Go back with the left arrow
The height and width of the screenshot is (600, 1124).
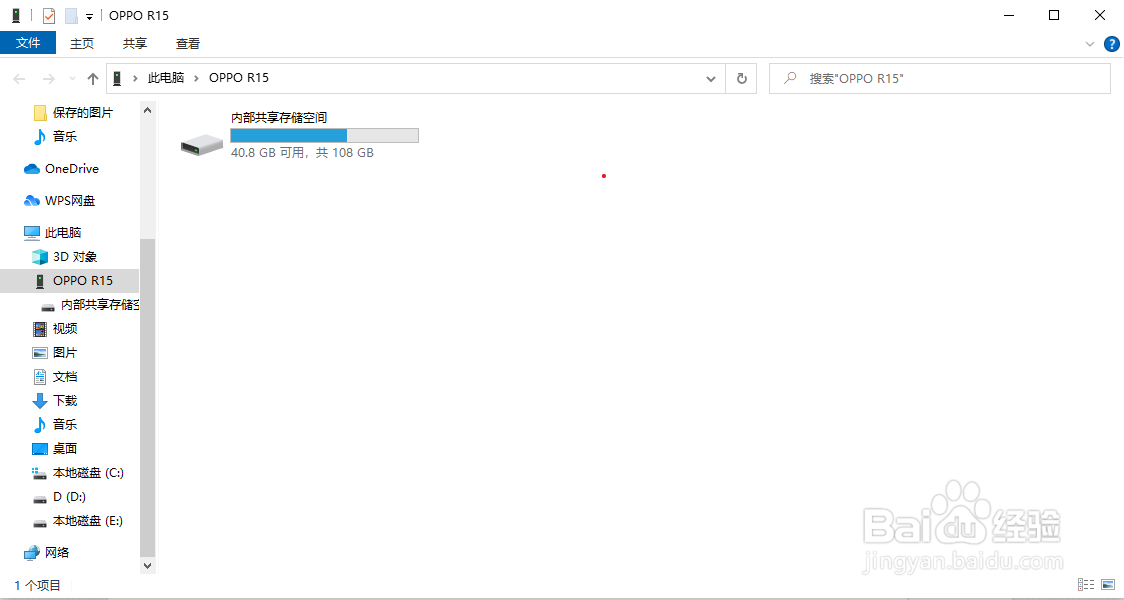pos(19,78)
